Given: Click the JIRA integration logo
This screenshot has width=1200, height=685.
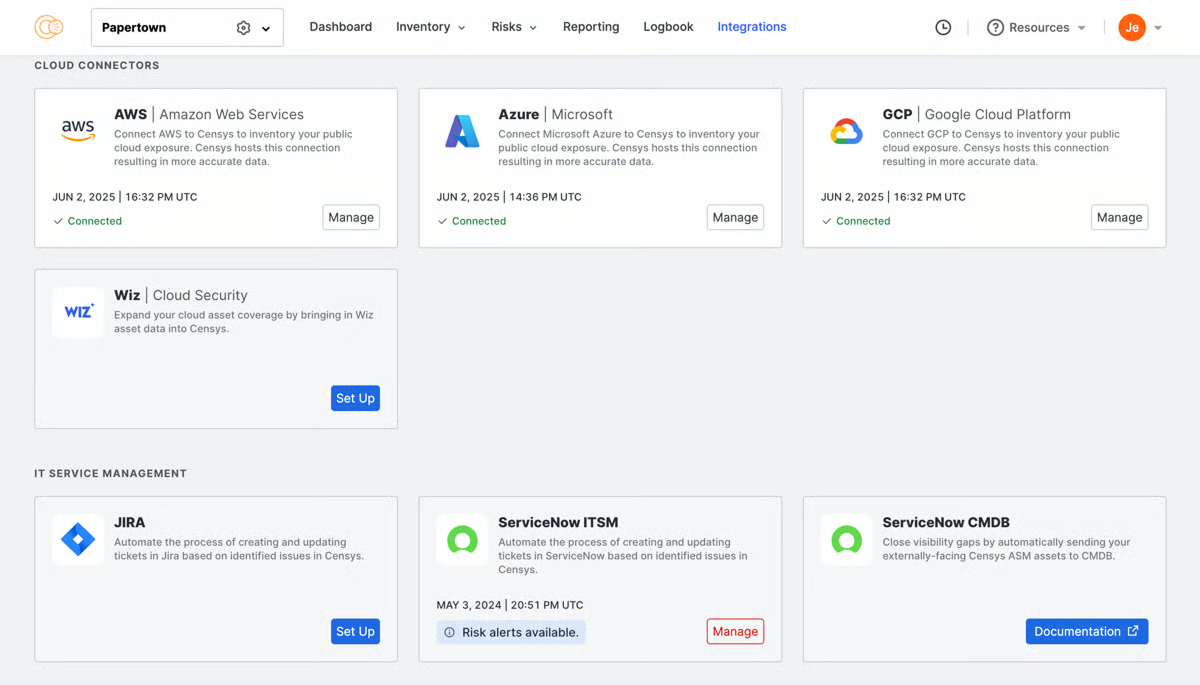Looking at the screenshot, I should pos(78,538).
